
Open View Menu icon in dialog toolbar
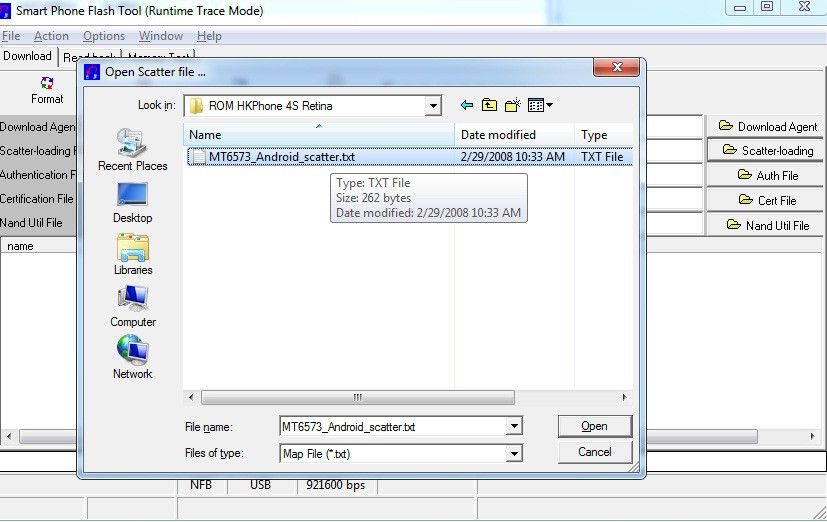(x=540, y=105)
